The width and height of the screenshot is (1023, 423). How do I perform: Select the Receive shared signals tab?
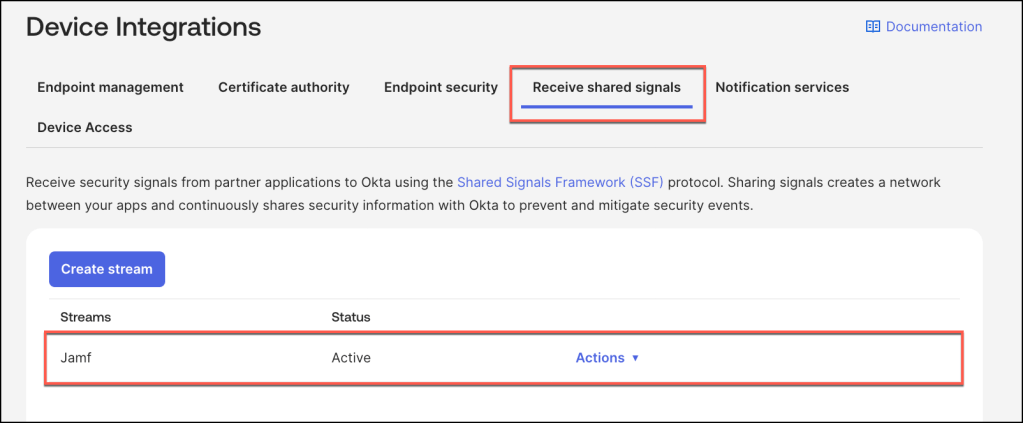606,87
